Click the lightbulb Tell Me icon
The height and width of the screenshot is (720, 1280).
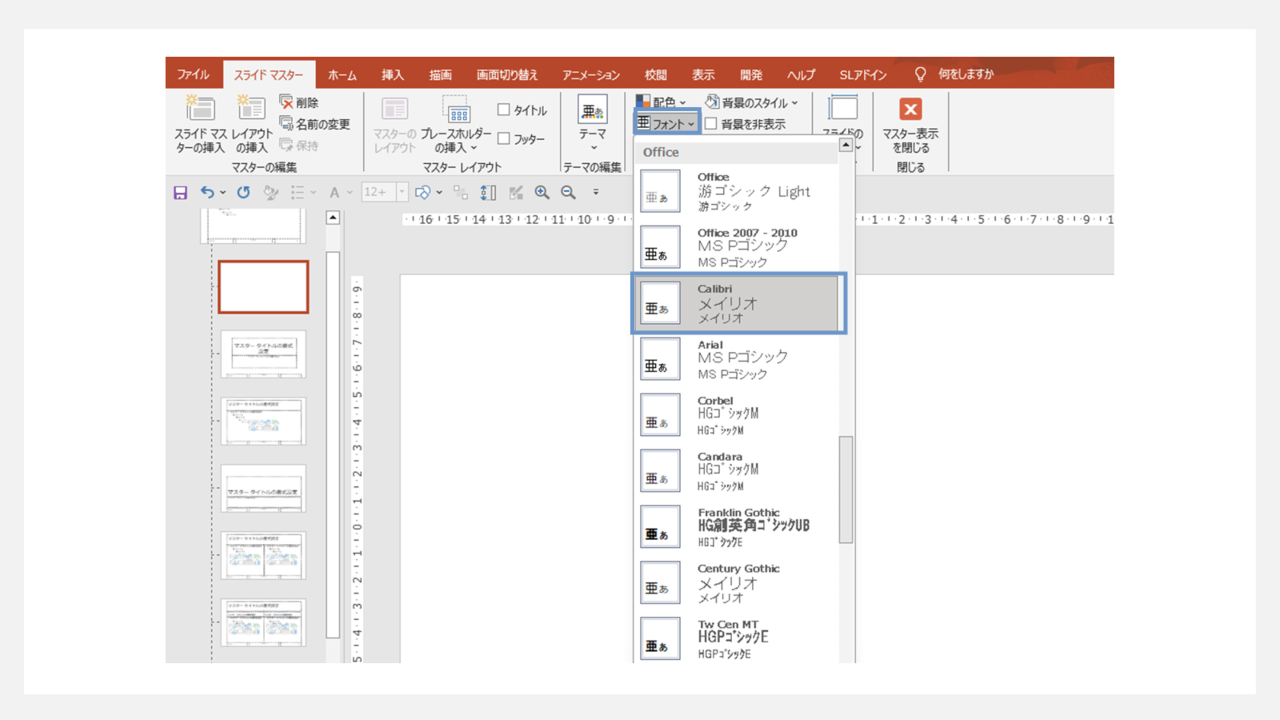(921, 74)
